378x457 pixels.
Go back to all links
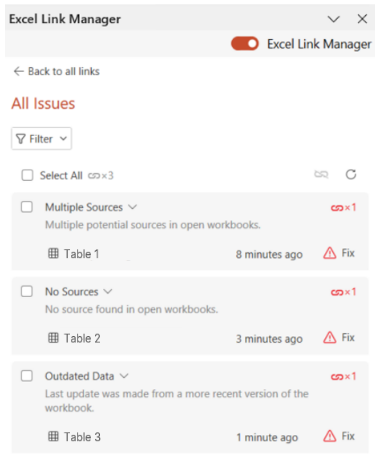pyautogui.click(x=56, y=71)
